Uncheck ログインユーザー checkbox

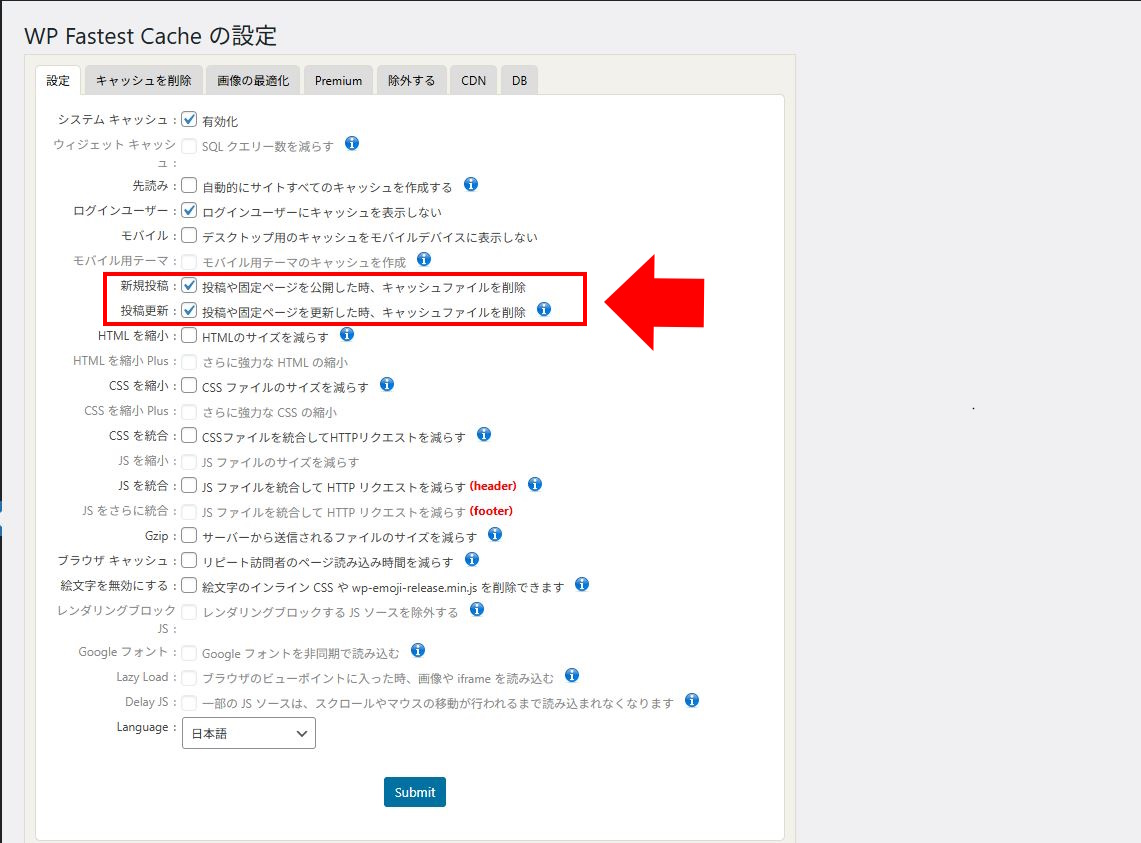tap(189, 210)
